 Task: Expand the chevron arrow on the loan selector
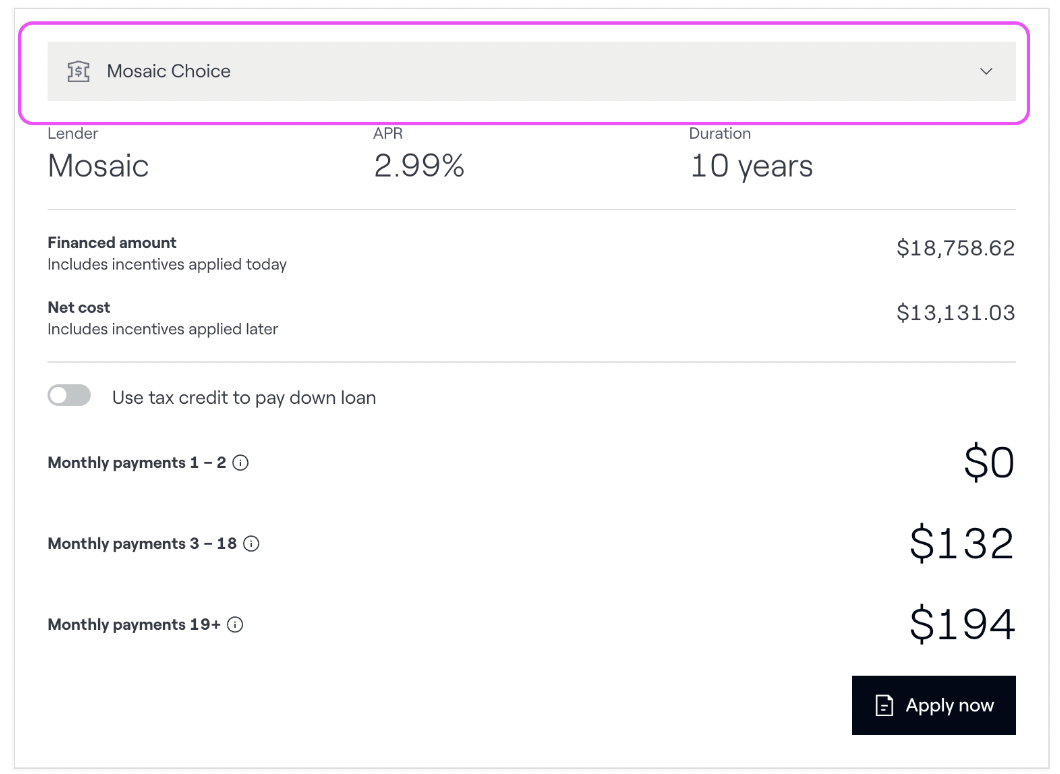(x=986, y=71)
